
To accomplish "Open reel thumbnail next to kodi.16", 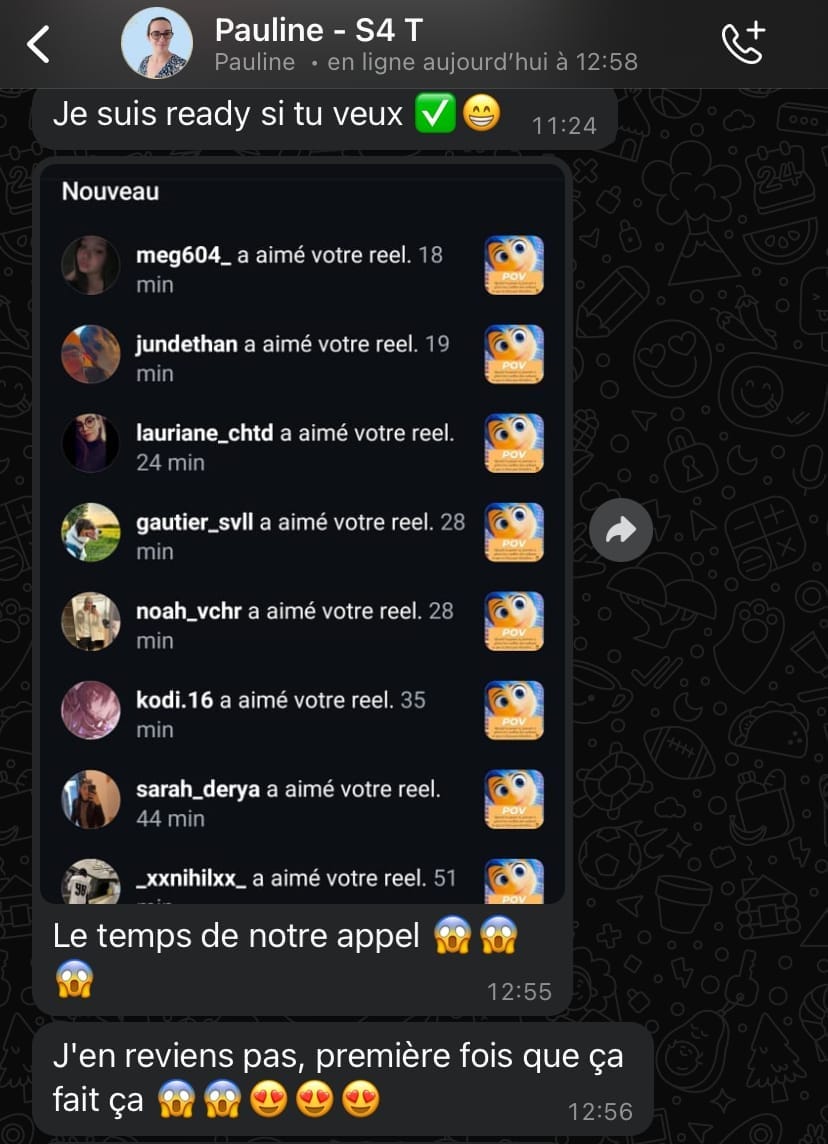I will [x=514, y=711].
